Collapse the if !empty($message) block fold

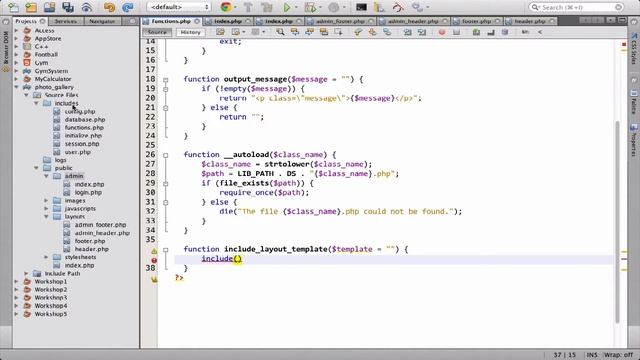(165, 89)
